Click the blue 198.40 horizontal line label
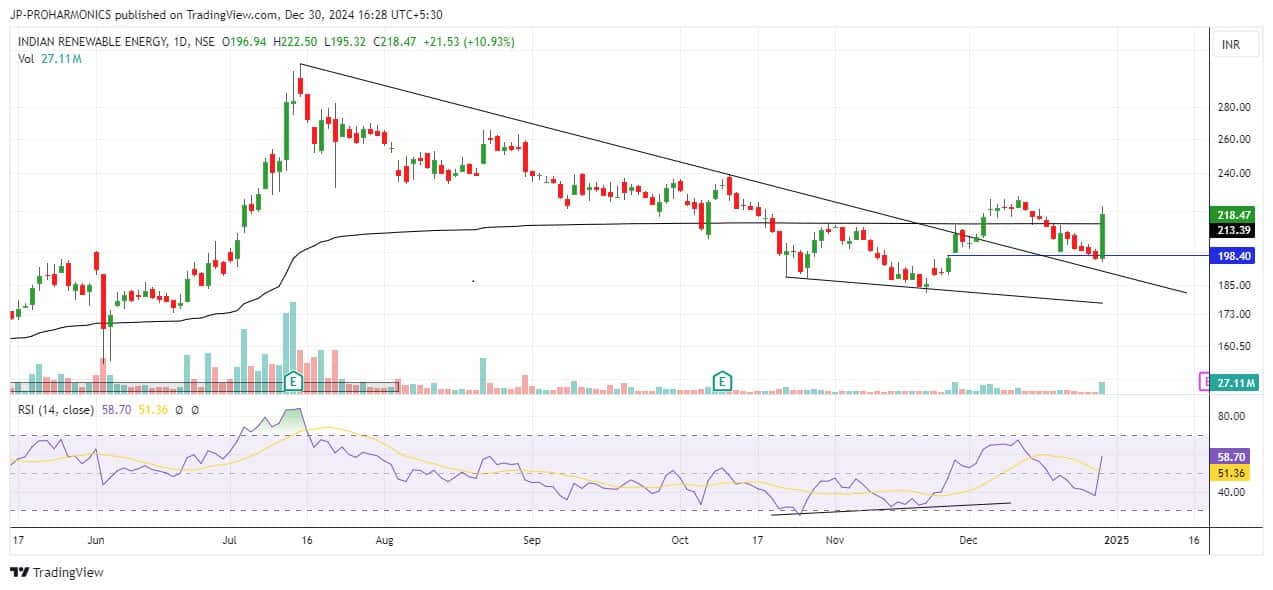 tap(1230, 256)
